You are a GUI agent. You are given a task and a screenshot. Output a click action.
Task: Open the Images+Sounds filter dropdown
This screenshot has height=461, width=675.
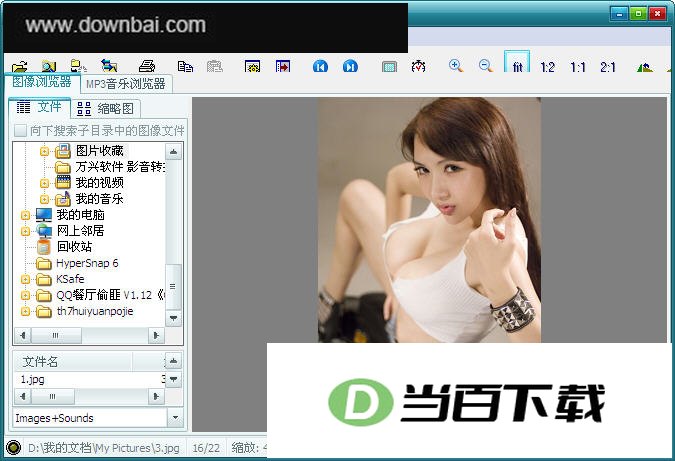tap(175, 418)
